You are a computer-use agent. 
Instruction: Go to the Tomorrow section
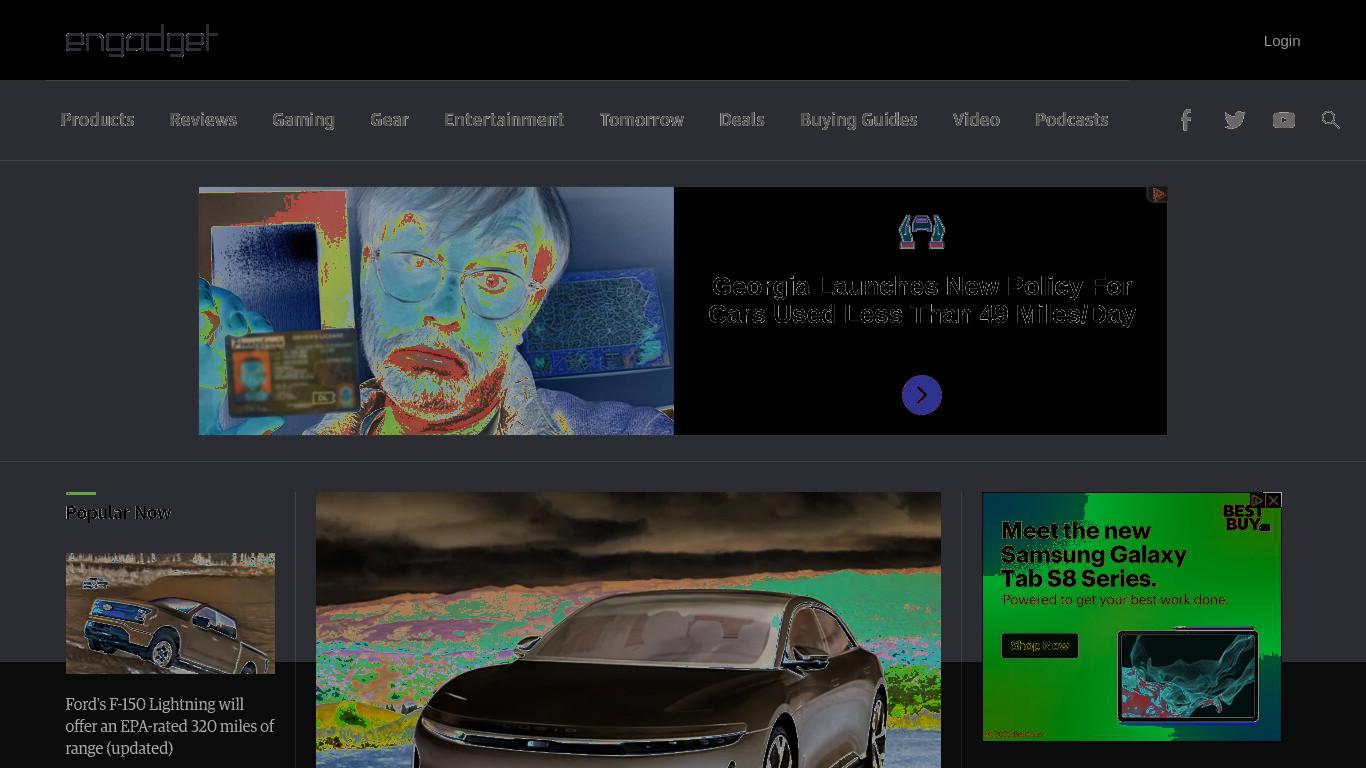[x=642, y=120]
